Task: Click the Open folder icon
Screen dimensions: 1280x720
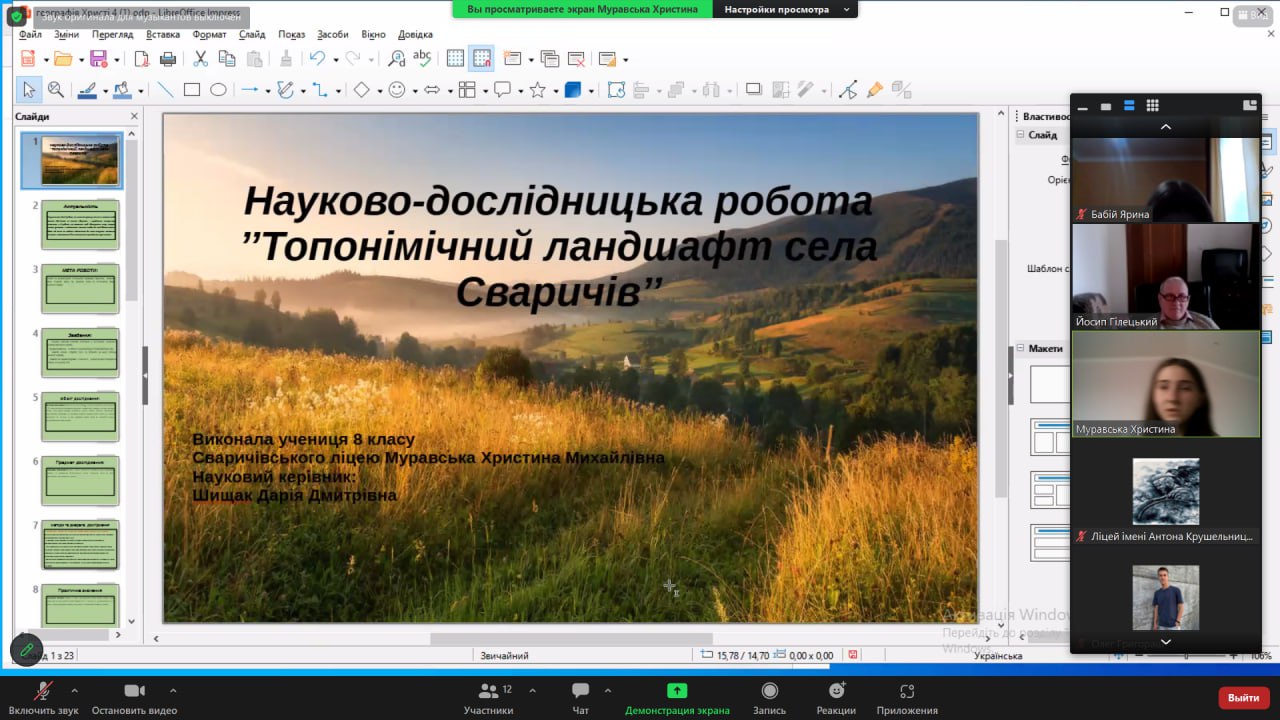Action: [x=62, y=59]
